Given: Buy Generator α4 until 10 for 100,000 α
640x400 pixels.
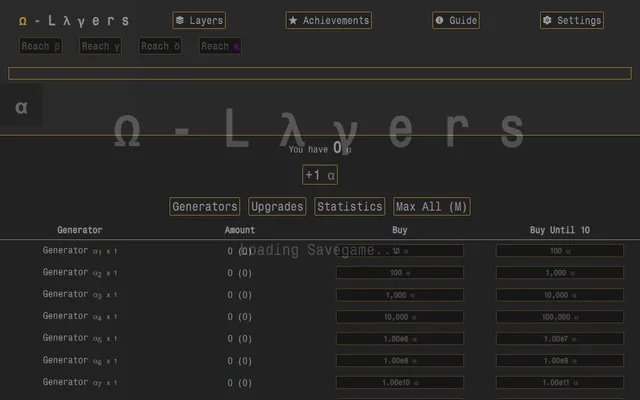Looking at the screenshot, I should [x=560, y=317].
